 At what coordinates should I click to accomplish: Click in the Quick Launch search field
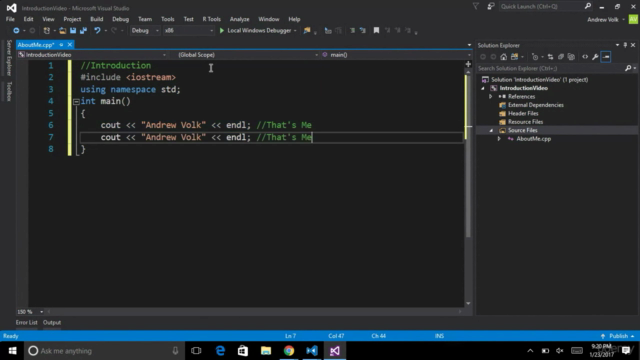coord(541,7)
